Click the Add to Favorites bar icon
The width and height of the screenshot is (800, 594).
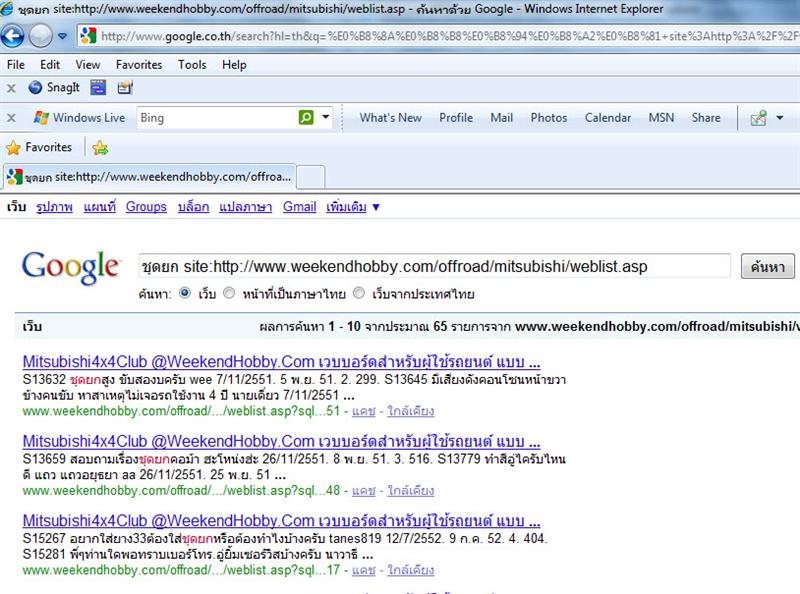[x=100, y=148]
